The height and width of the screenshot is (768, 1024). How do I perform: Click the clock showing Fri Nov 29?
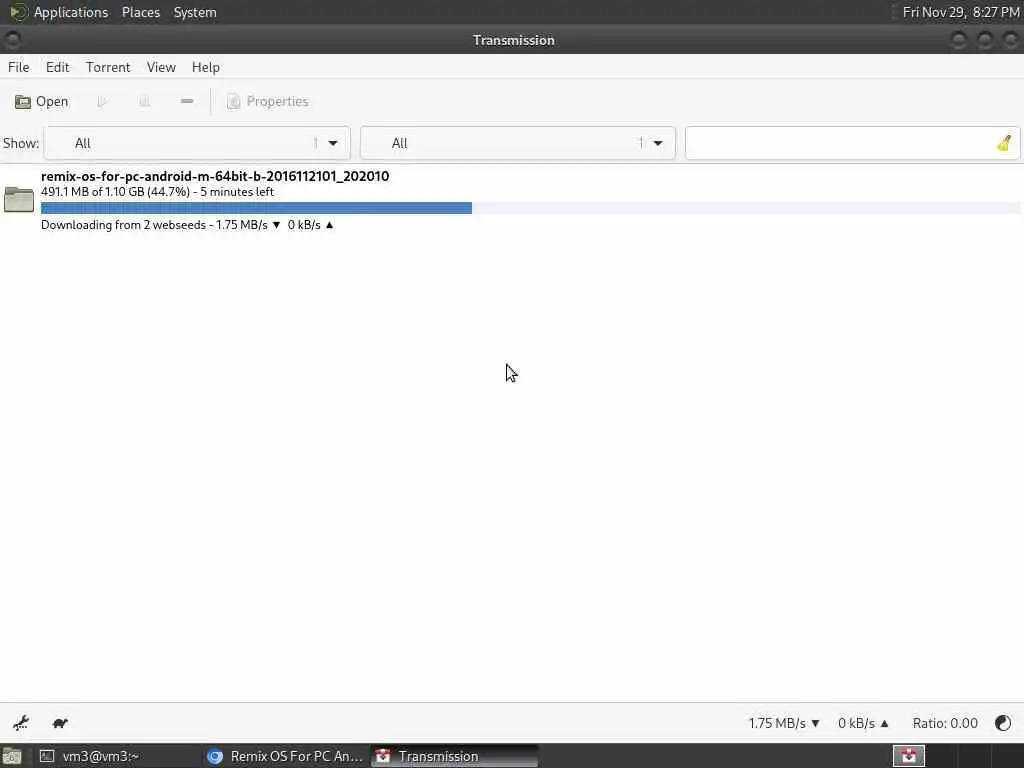[961, 12]
